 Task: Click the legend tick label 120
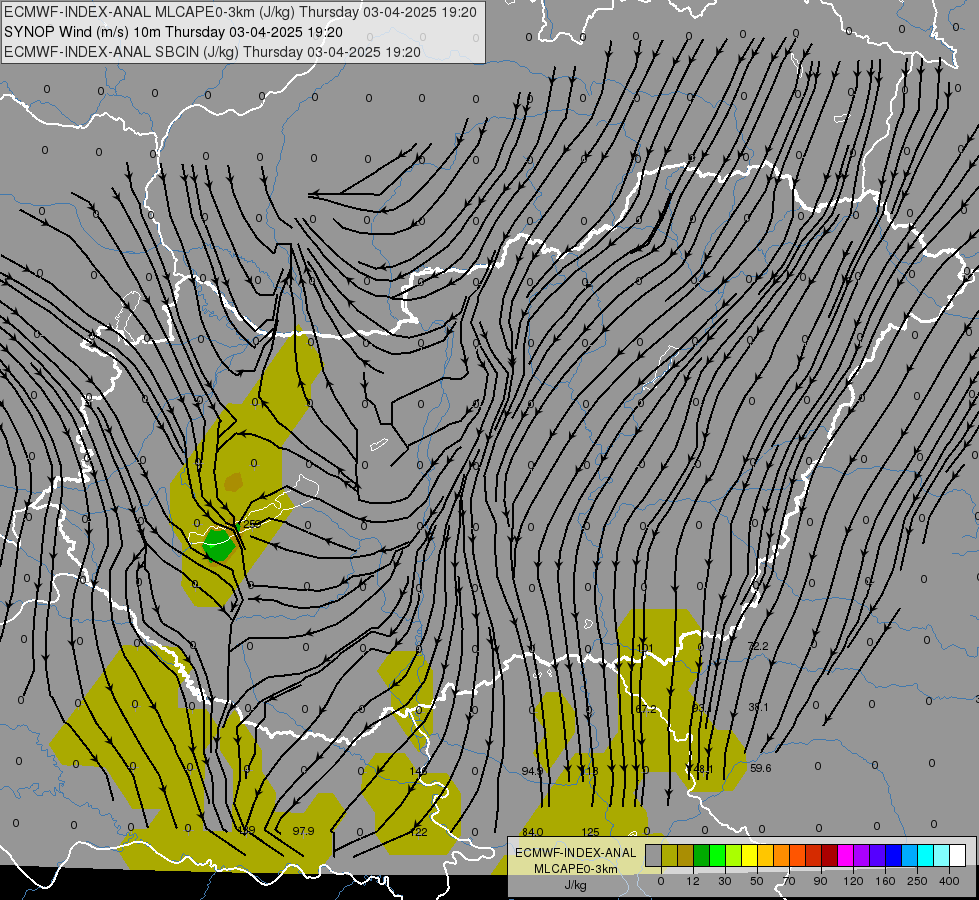tap(854, 881)
